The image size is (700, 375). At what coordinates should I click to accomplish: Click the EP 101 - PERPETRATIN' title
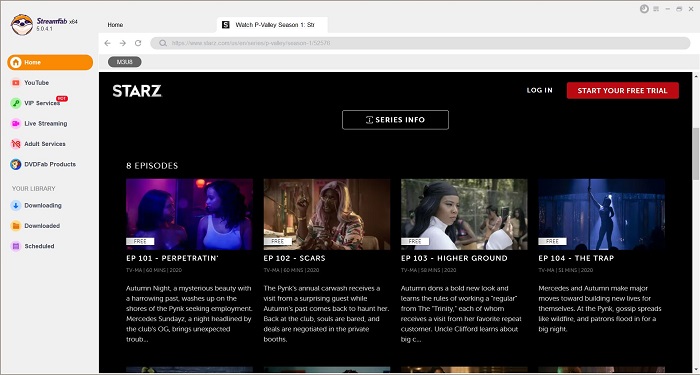tap(172, 258)
